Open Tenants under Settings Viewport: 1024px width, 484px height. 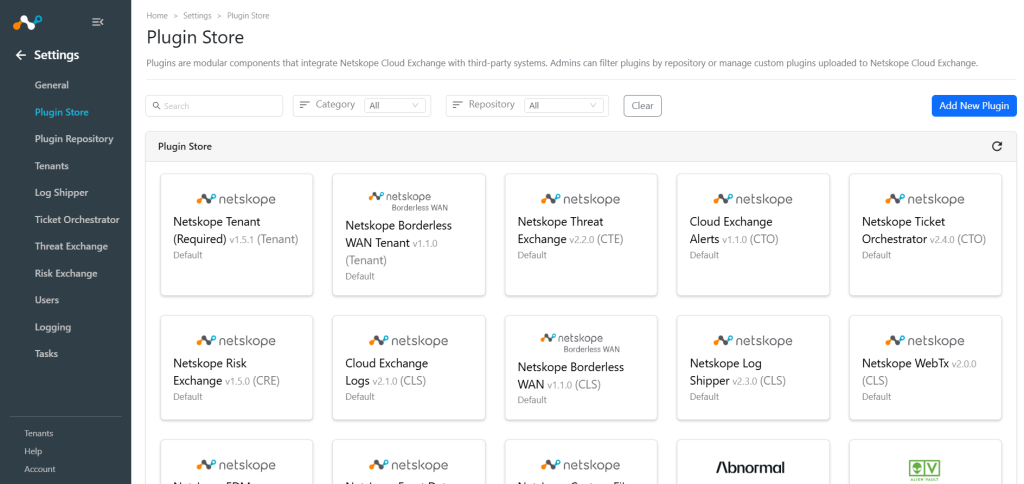(52, 166)
